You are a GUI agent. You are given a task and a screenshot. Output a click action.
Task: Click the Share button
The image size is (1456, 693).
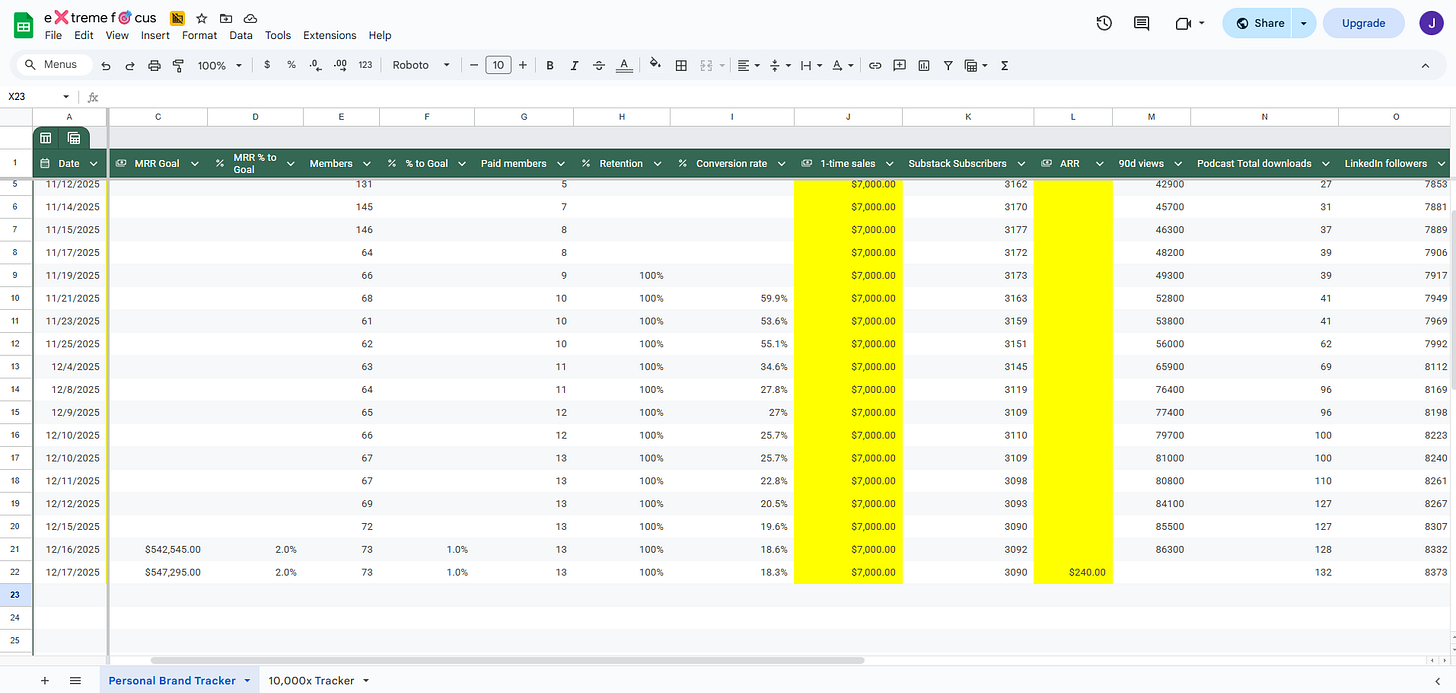[1259, 23]
